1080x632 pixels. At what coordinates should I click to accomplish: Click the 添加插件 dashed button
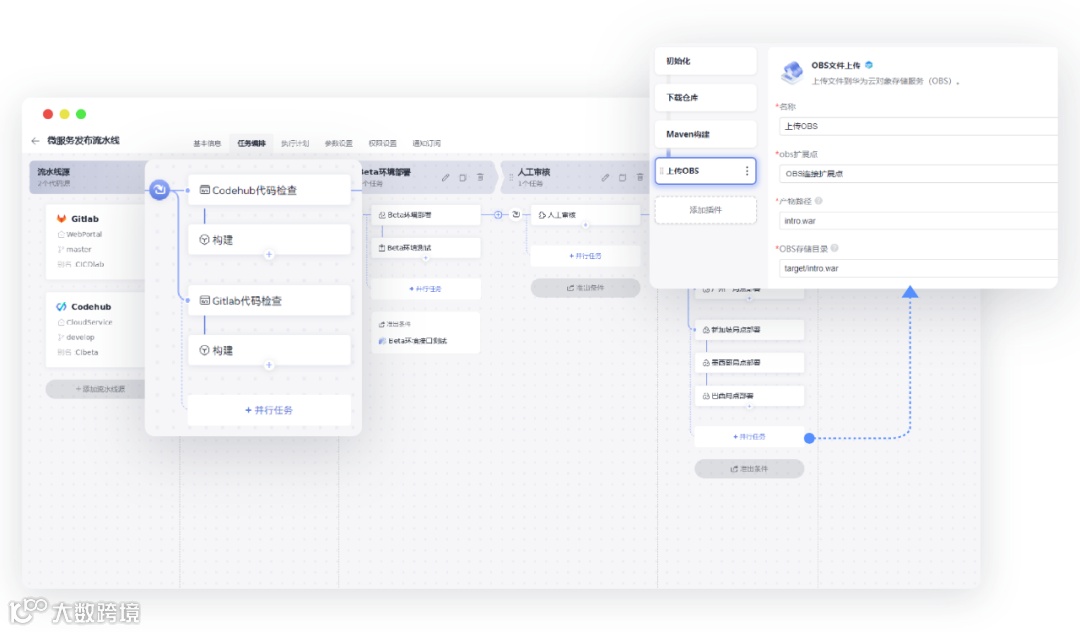(706, 210)
